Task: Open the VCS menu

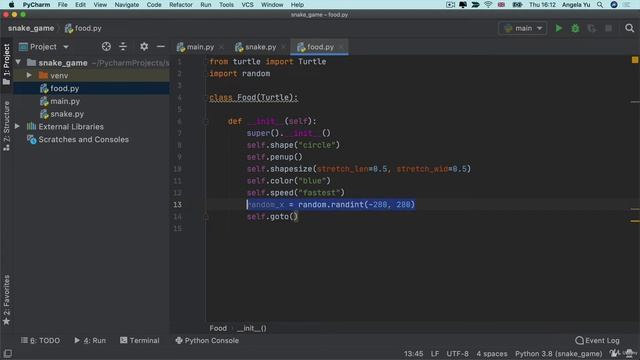Action: coord(247,5)
